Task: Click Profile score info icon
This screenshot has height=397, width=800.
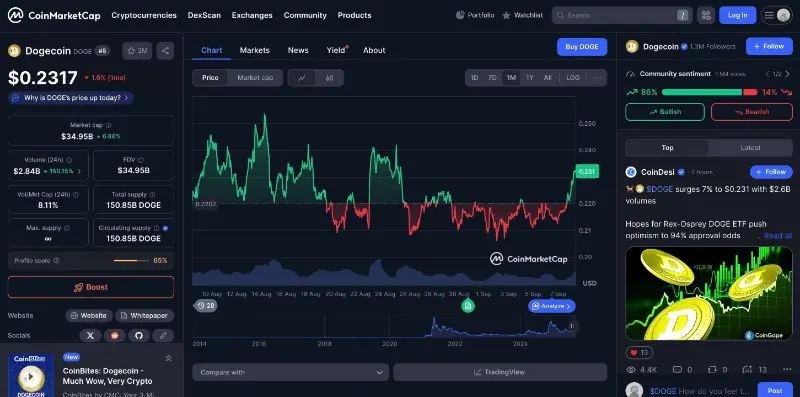Action: 56,260
